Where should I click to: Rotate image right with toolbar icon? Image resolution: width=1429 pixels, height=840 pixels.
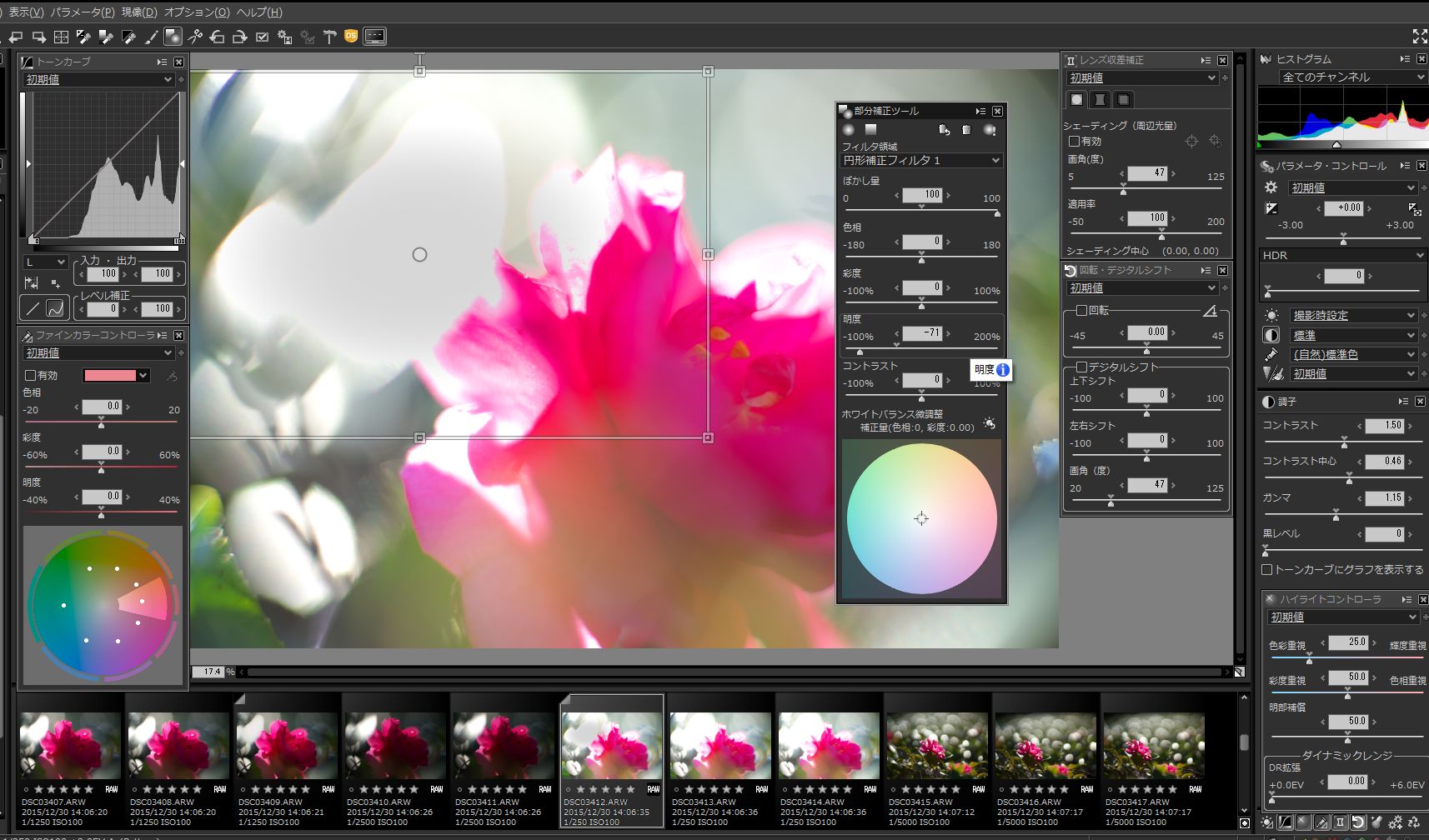tap(240, 37)
